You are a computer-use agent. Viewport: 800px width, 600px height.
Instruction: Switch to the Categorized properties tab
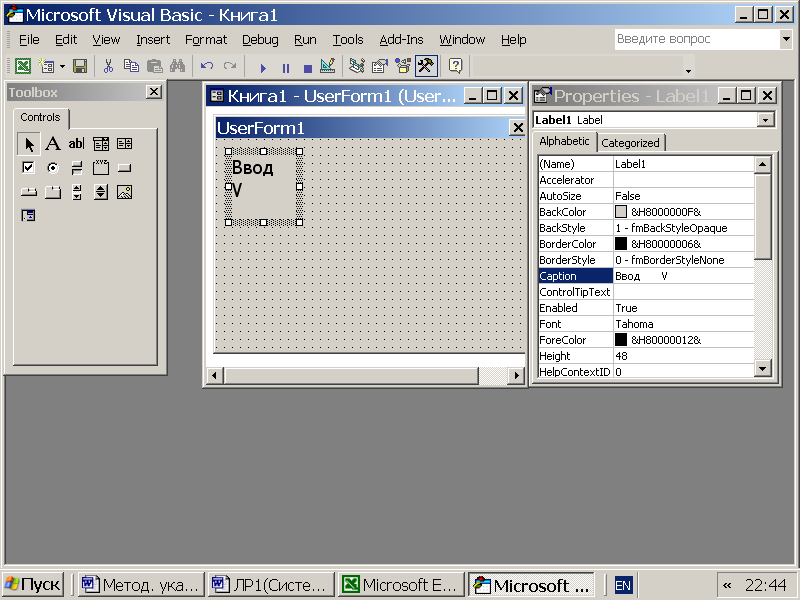tap(630, 143)
